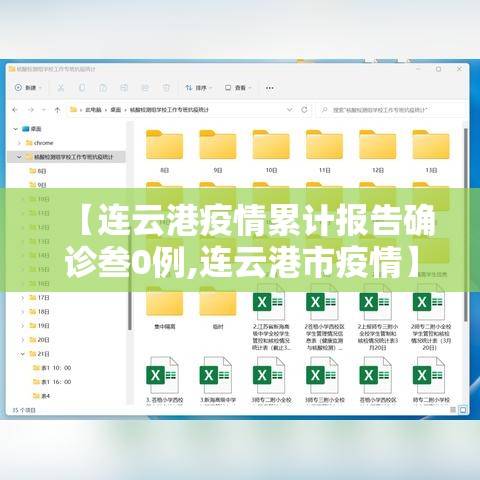The image size is (480, 480).
Task: Click the Cut scissors icon in toolbar
Action: tap(60, 88)
